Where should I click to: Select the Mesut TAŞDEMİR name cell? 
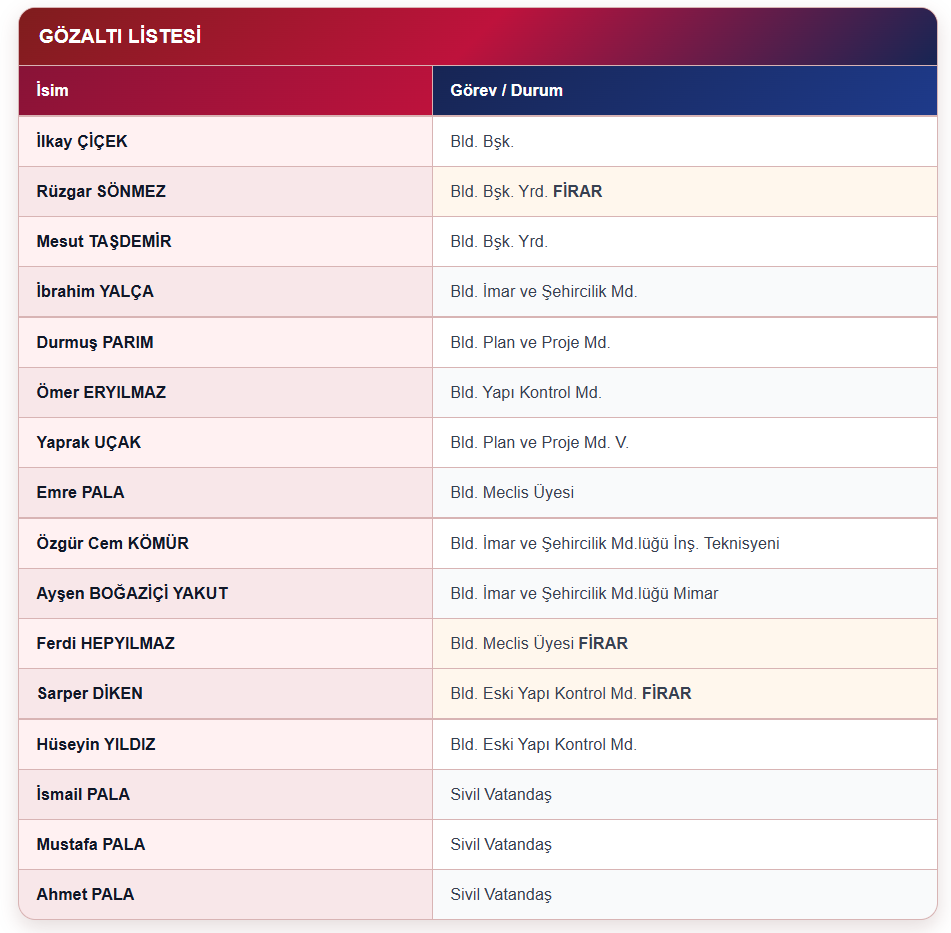[225, 241]
